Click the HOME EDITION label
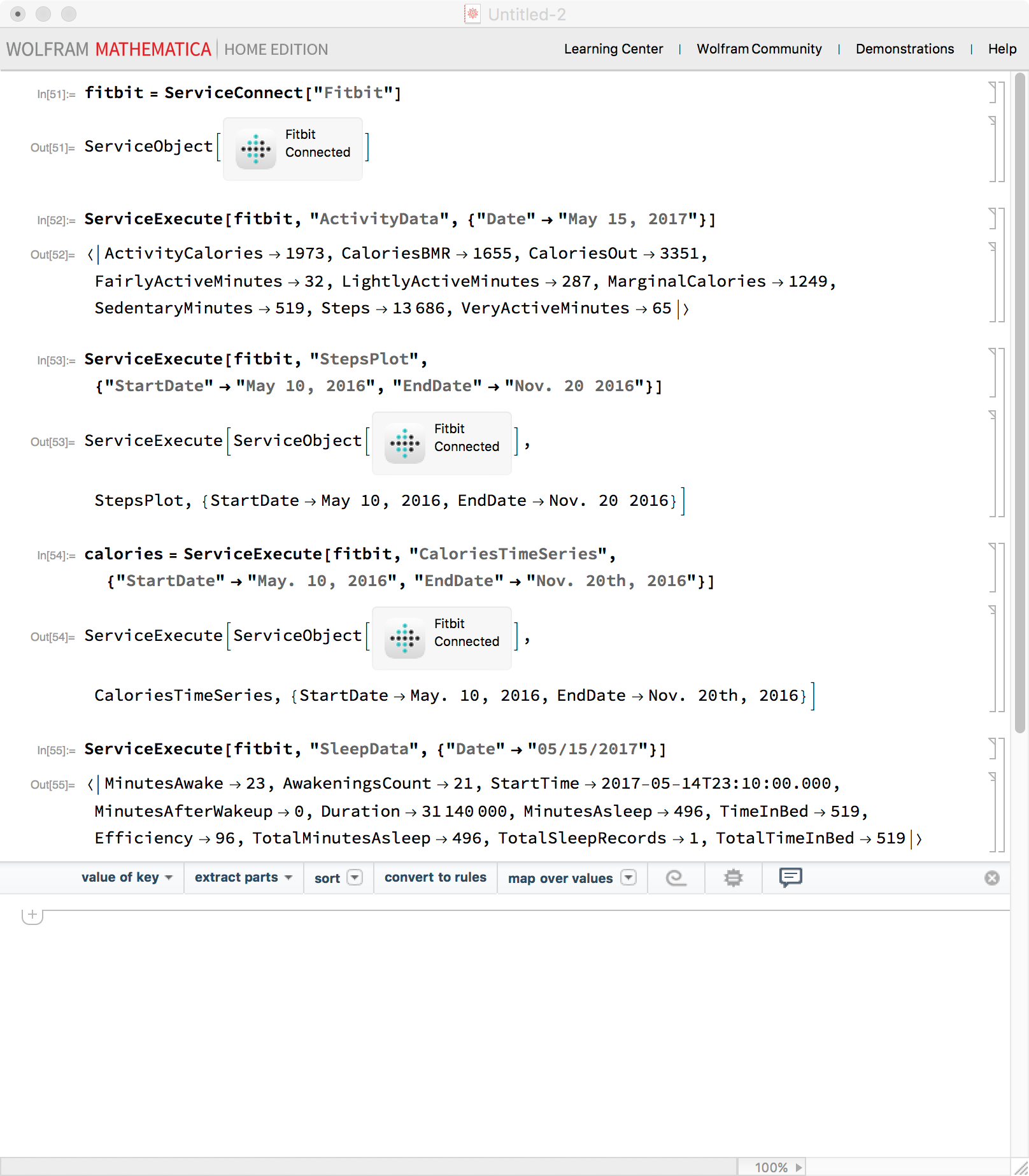This screenshot has height=1176, width=1029. pyautogui.click(x=276, y=49)
